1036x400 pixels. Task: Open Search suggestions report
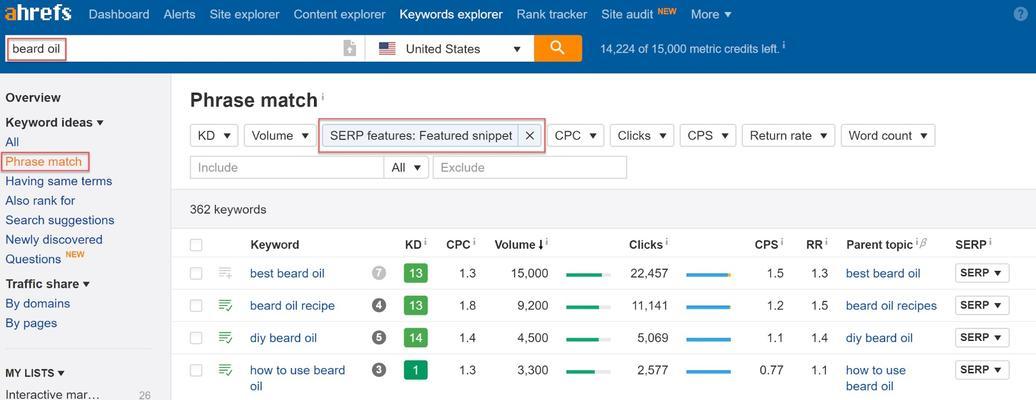(x=60, y=220)
